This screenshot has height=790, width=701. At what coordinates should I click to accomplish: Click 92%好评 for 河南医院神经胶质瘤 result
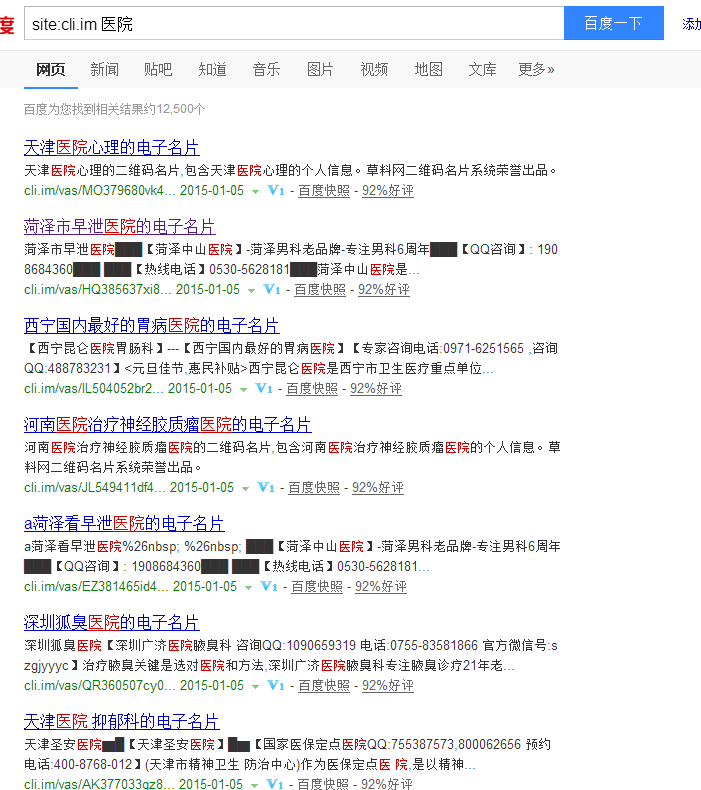(378, 487)
